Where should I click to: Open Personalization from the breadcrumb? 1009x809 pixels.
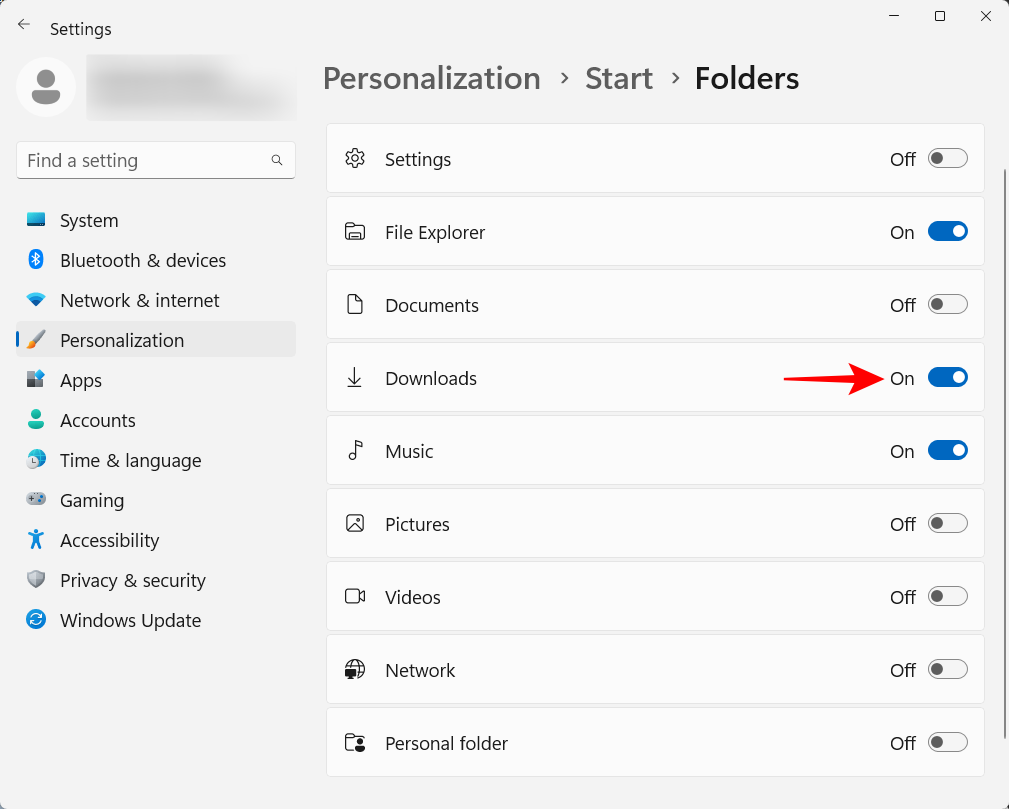(x=431, y=78)
